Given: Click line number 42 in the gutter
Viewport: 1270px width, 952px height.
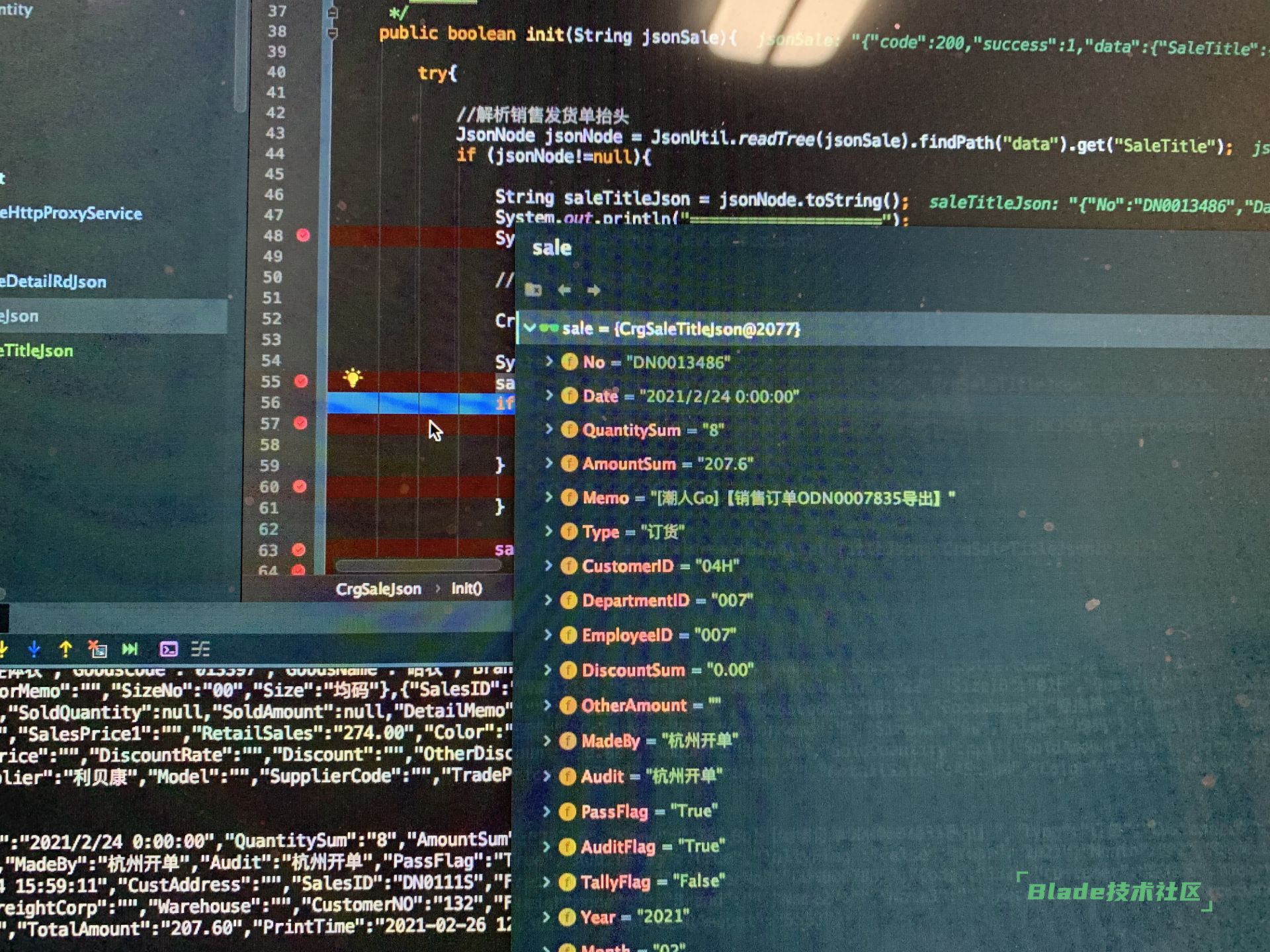Looking at the screenshot, I should 276,112.
